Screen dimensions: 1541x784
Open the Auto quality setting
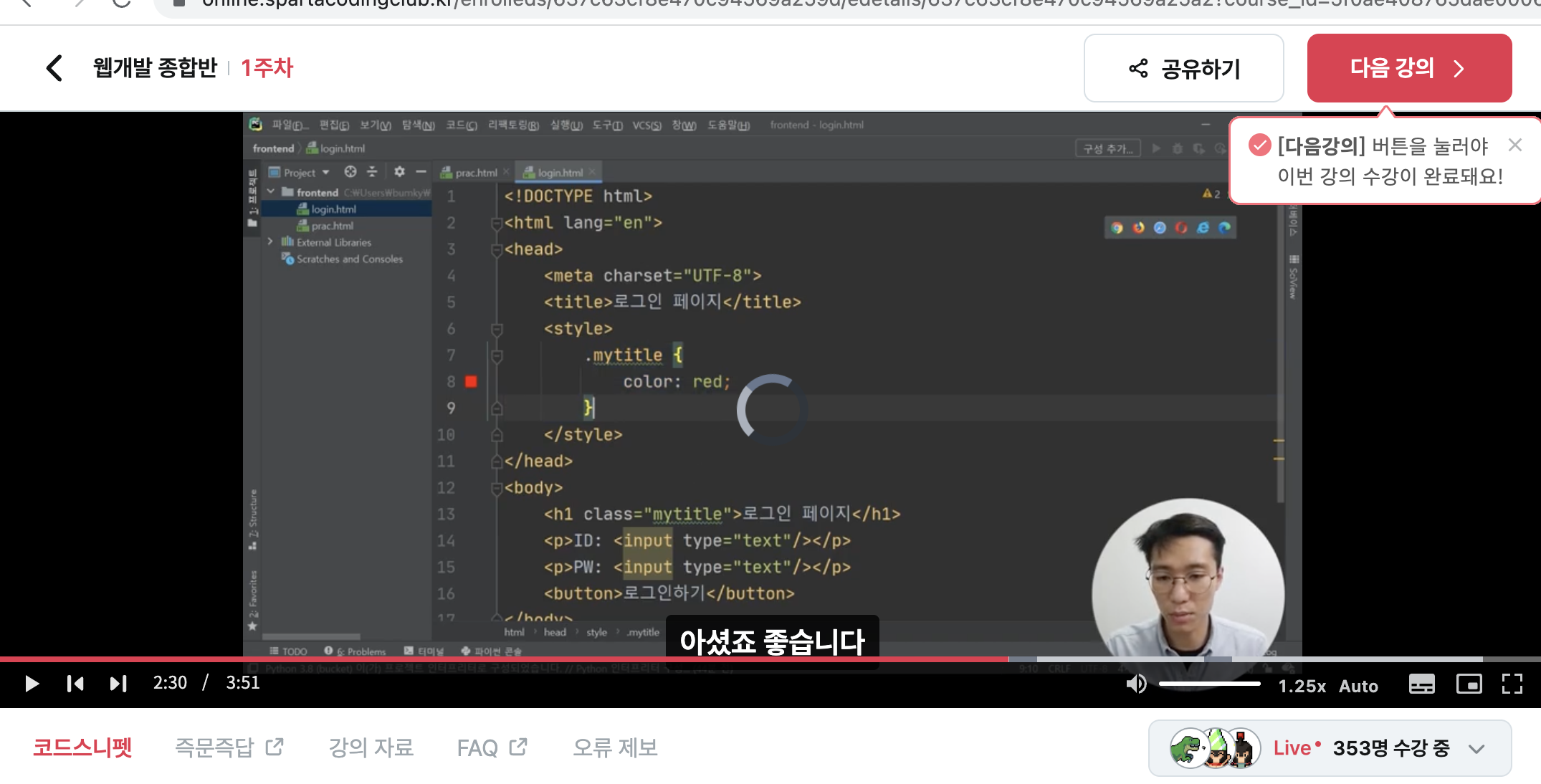click(1358, 686)
